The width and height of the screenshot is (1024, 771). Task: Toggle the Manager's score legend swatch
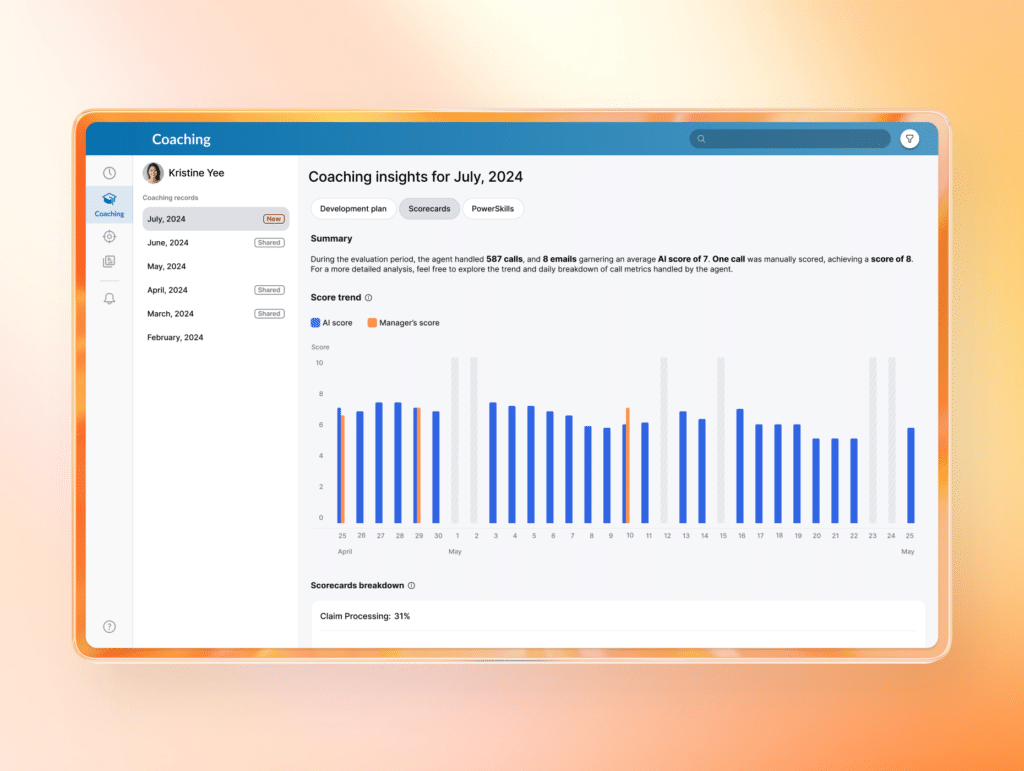(x=372, y=323)
